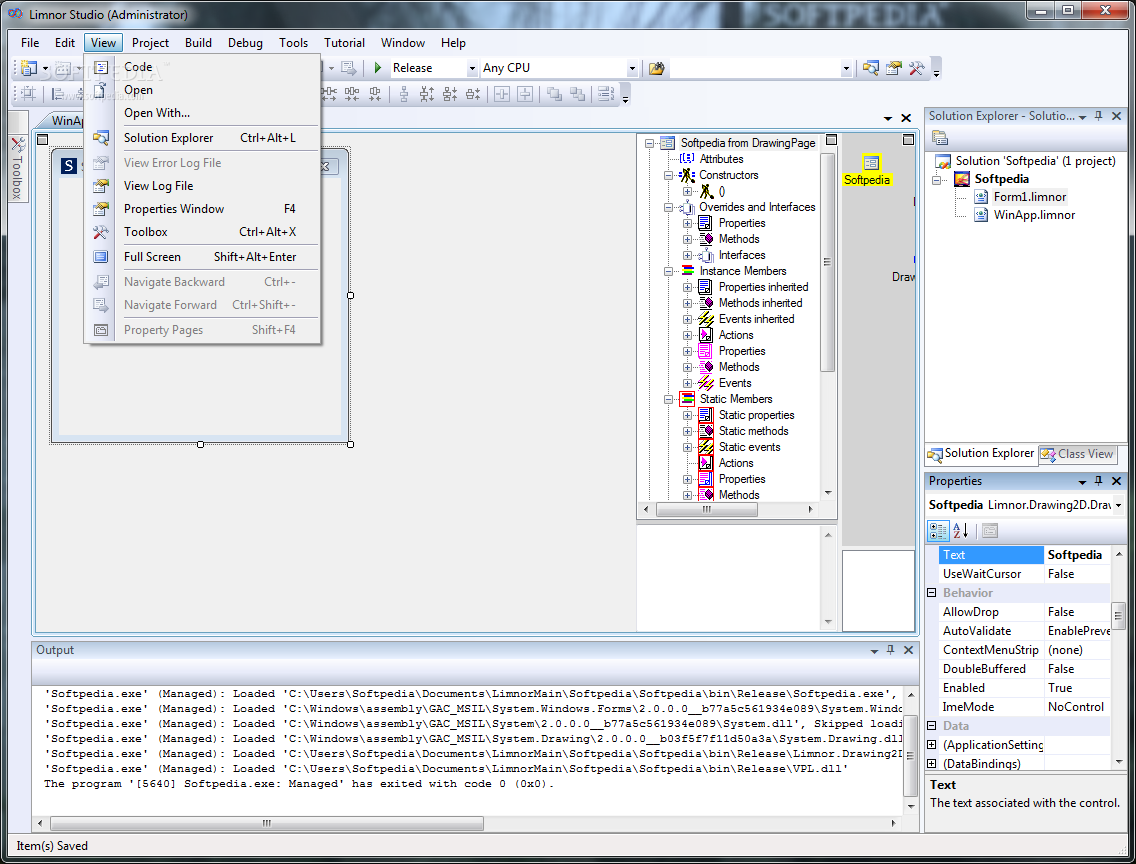The width and height of the screenshot is (1136, 864).
Task: Auto-hide pin the Solution Explorer panel
Action: pos(1099,116)
